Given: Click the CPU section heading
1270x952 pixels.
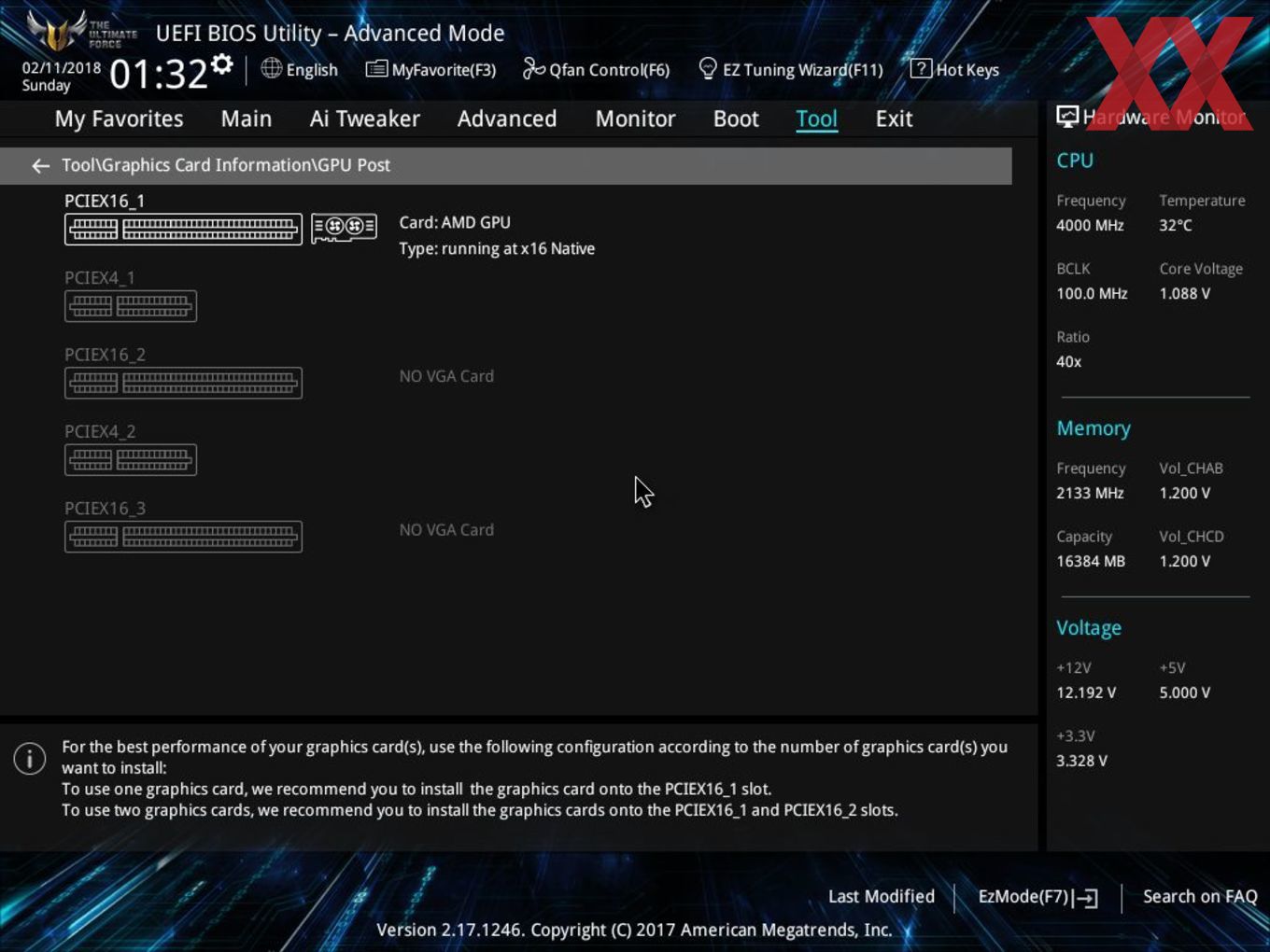Looking at the screenshot, I should tap(1075, 161).
